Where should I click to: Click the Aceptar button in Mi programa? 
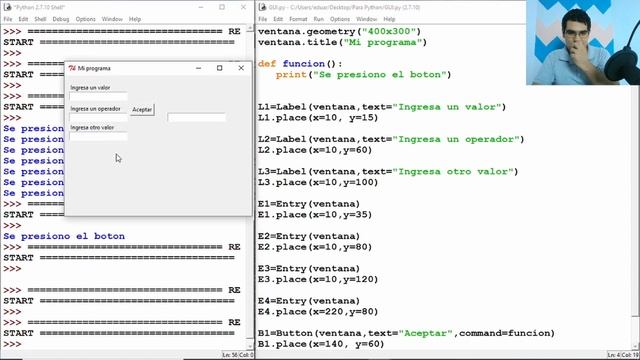pos(142,110)
